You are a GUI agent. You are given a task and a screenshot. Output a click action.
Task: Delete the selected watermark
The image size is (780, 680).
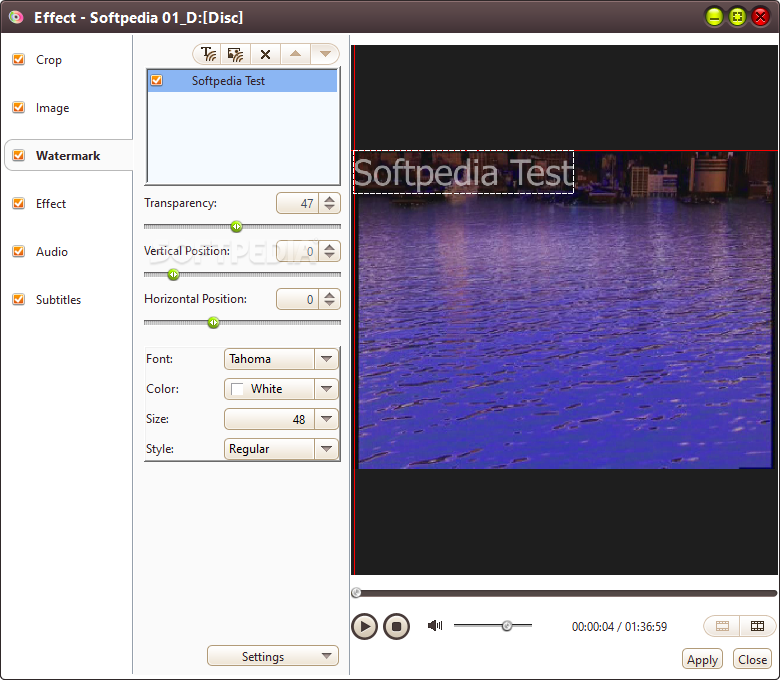(x=266, y=54)
